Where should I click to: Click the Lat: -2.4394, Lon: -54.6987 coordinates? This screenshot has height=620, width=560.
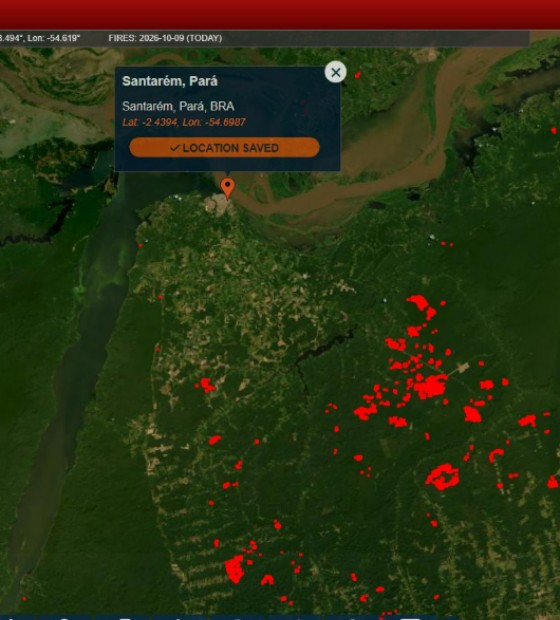coord(184,122)
